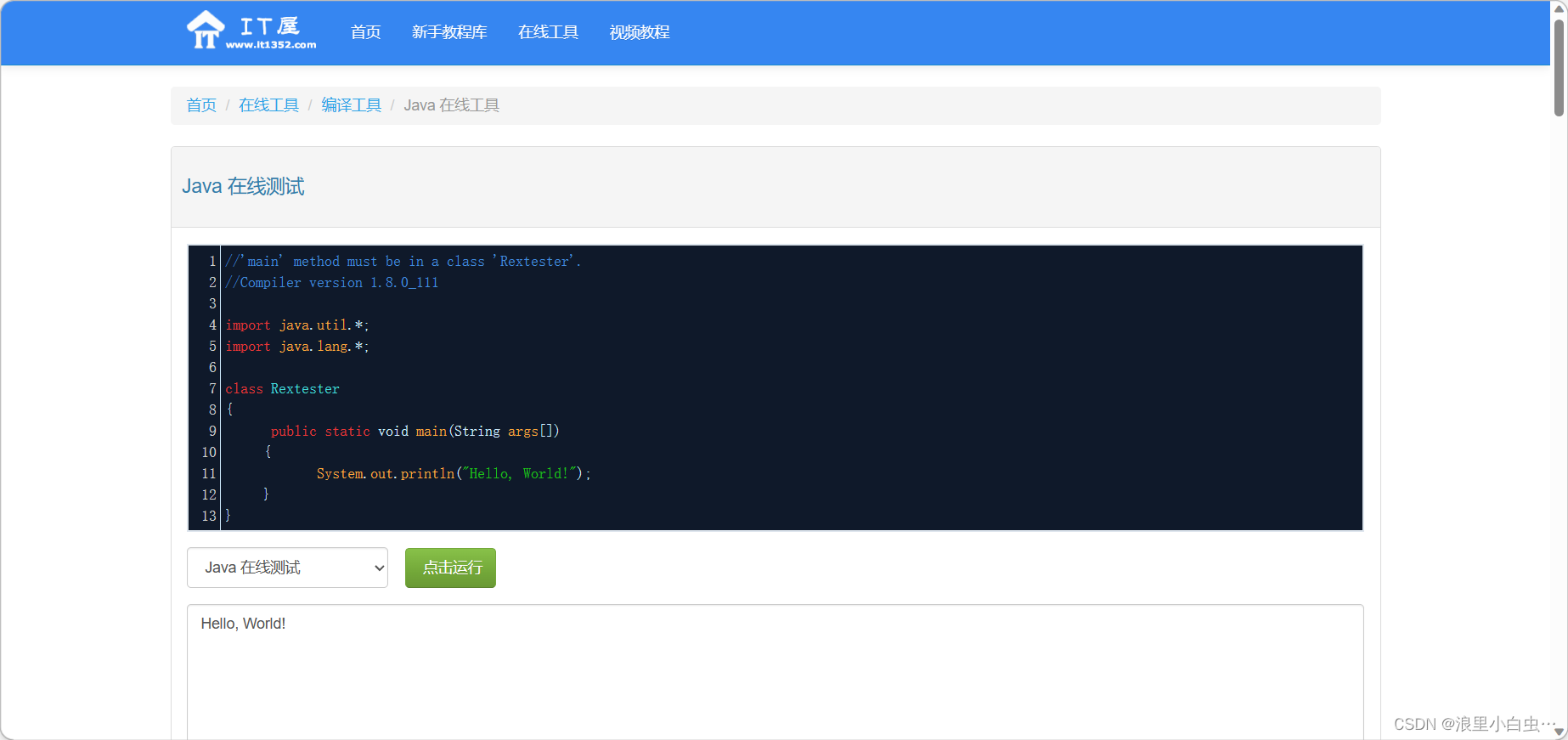
Task: Click the public static void main line
Action: click(415, 431)
